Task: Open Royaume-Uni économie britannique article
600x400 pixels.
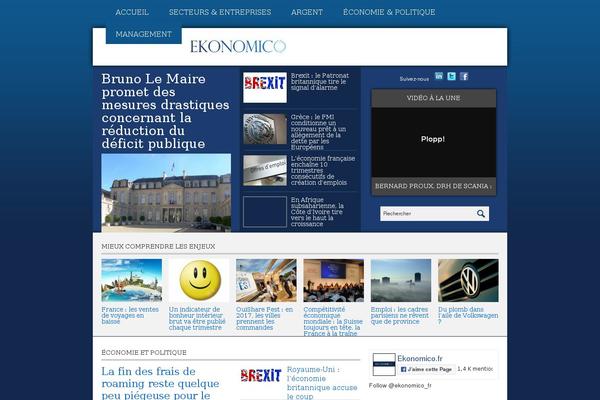Action: (322, 383)
